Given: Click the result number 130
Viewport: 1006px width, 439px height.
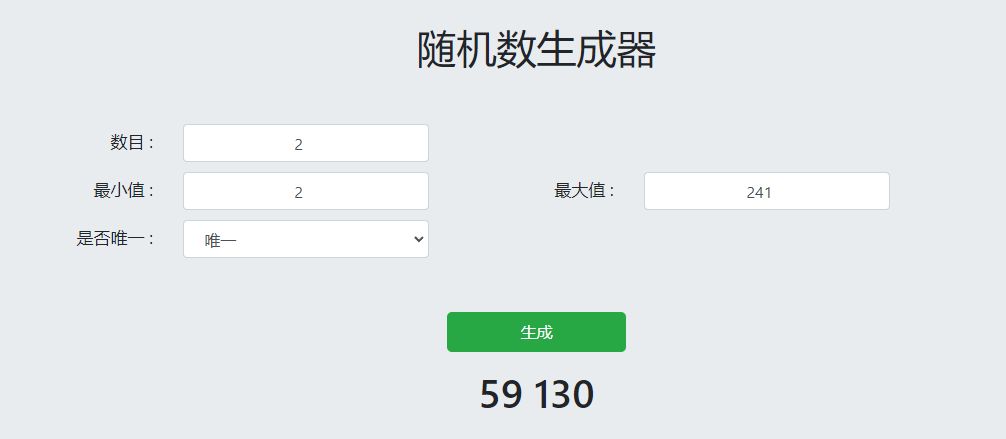Looking at the screenshot, I should pos(563,395).
